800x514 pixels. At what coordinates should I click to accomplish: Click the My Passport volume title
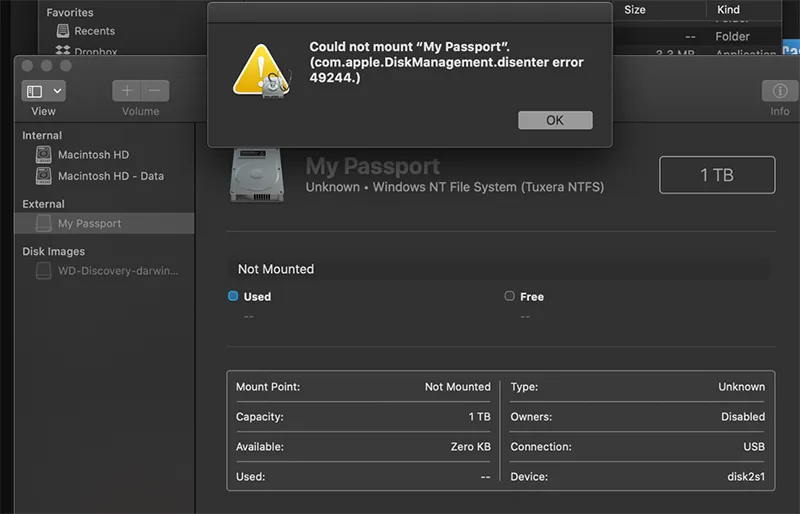(x=372, y=166)
